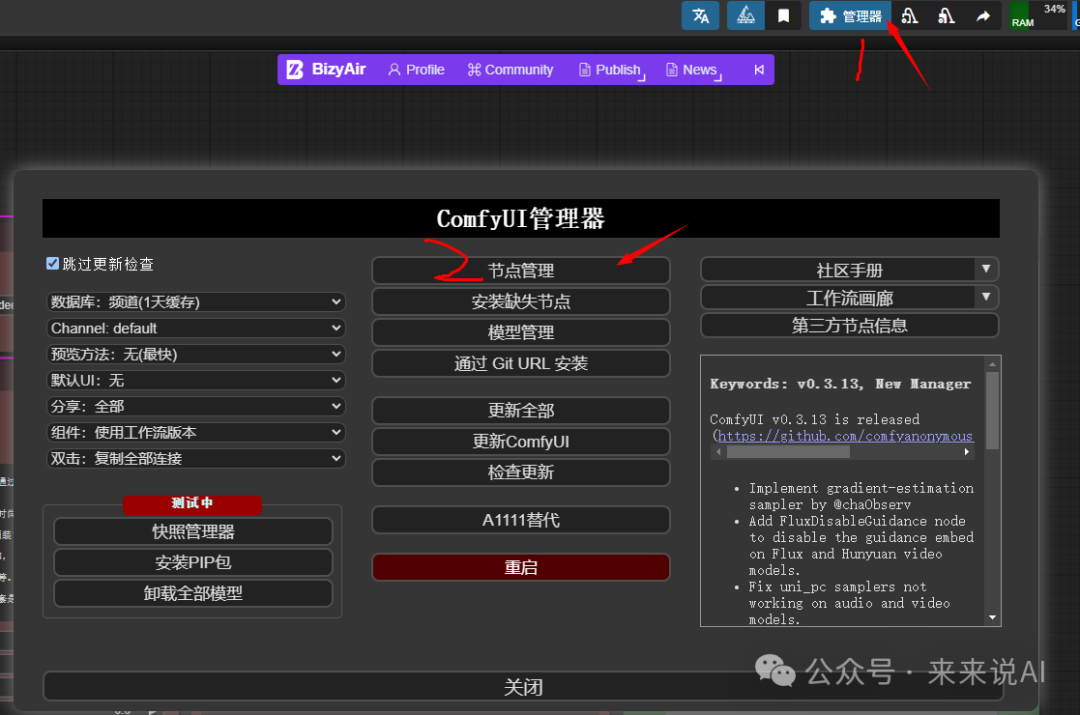The height and width of the screenshot is (715, 1080).
Task: Click the 第三方节点信息 button
Action: coord(849,326)
